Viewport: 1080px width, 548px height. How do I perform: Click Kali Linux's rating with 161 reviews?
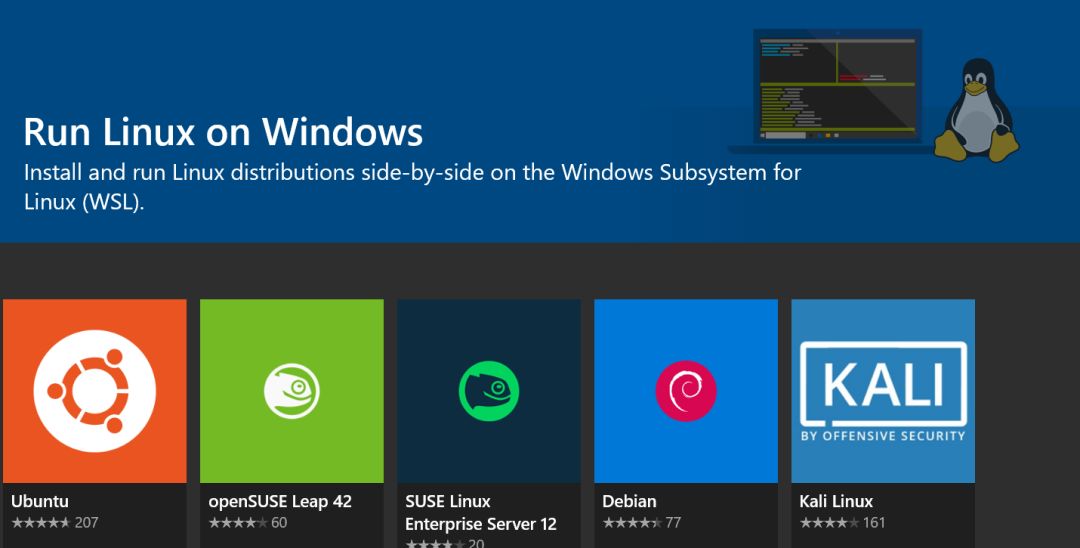click(842, 523)
